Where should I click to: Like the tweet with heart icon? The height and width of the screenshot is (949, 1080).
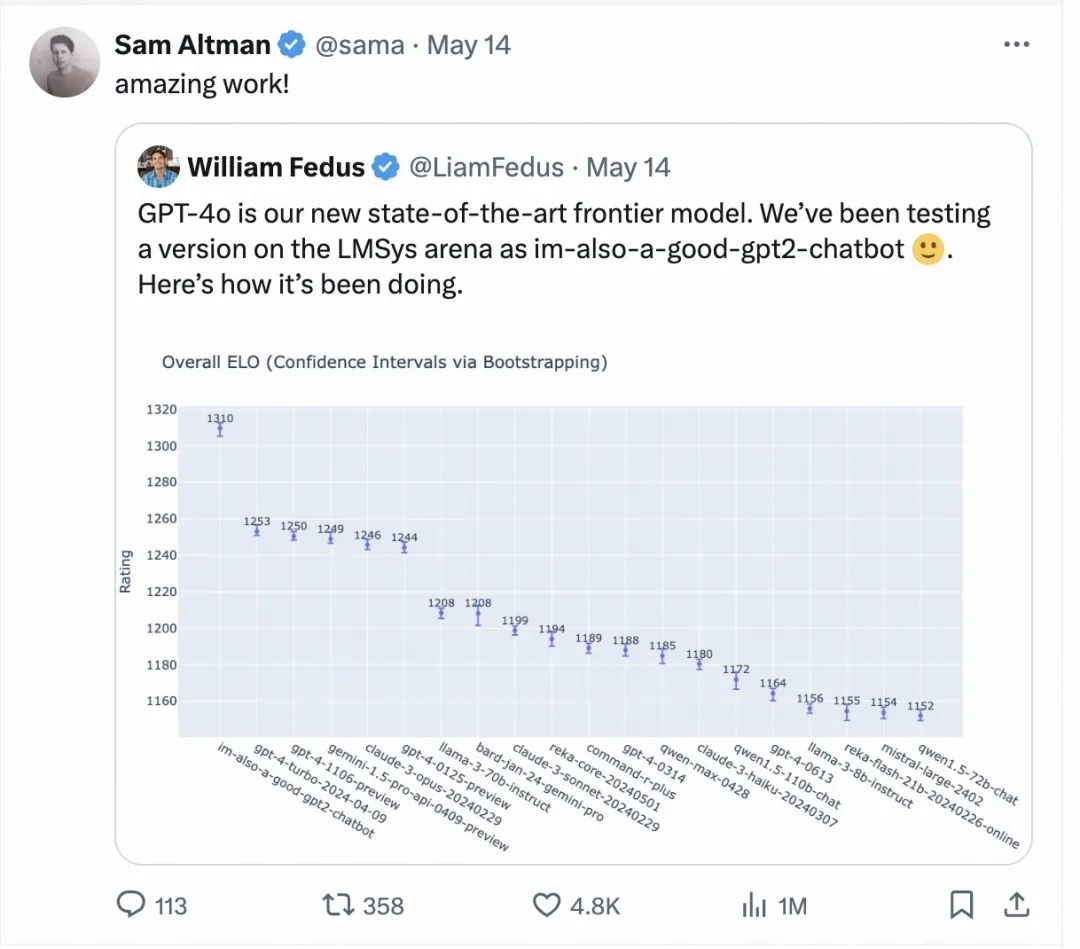click(x=546, y=905)
